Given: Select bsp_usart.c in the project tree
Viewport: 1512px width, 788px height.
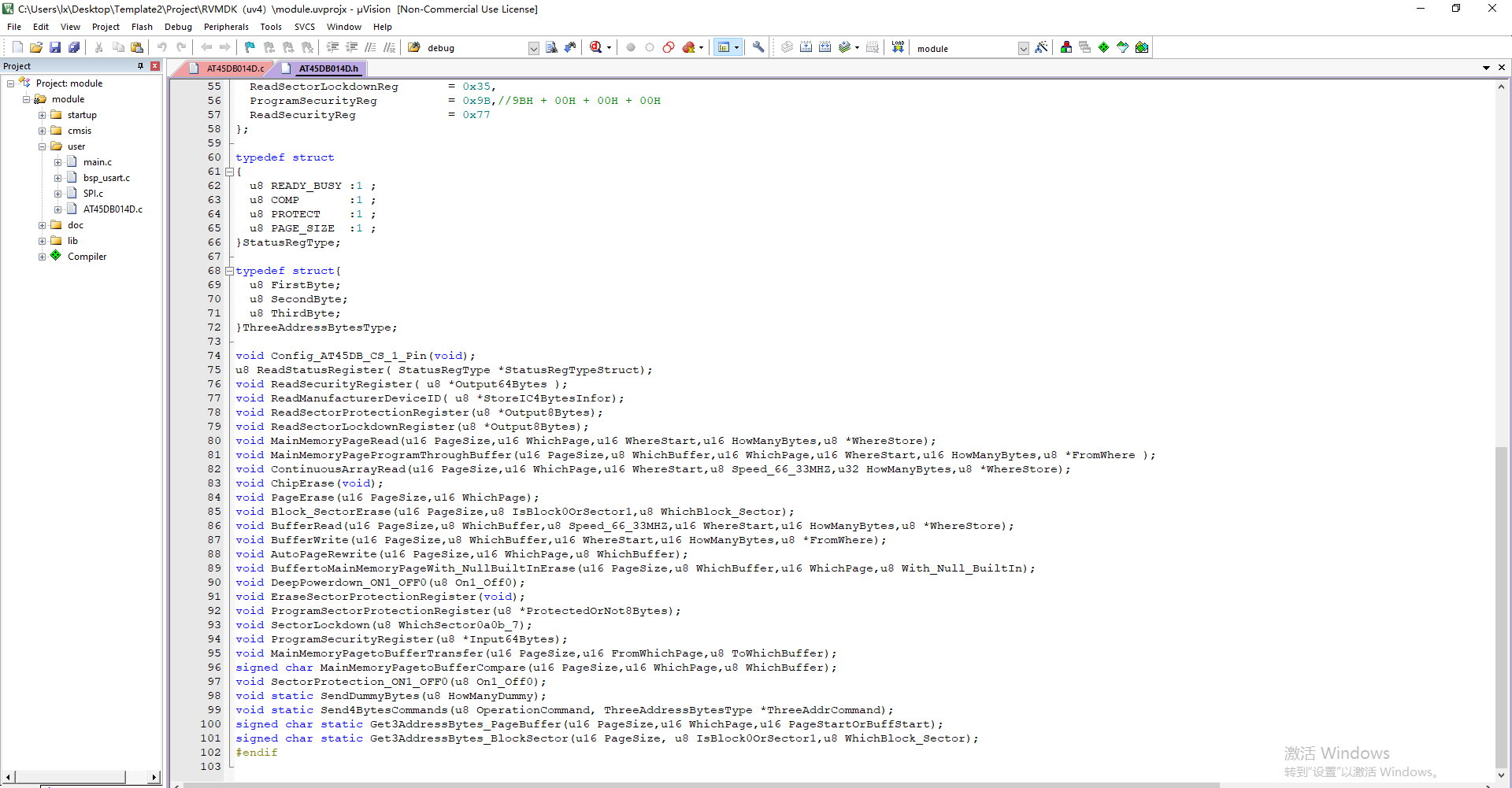Looking at the screenshot, I should coord(106,178).
